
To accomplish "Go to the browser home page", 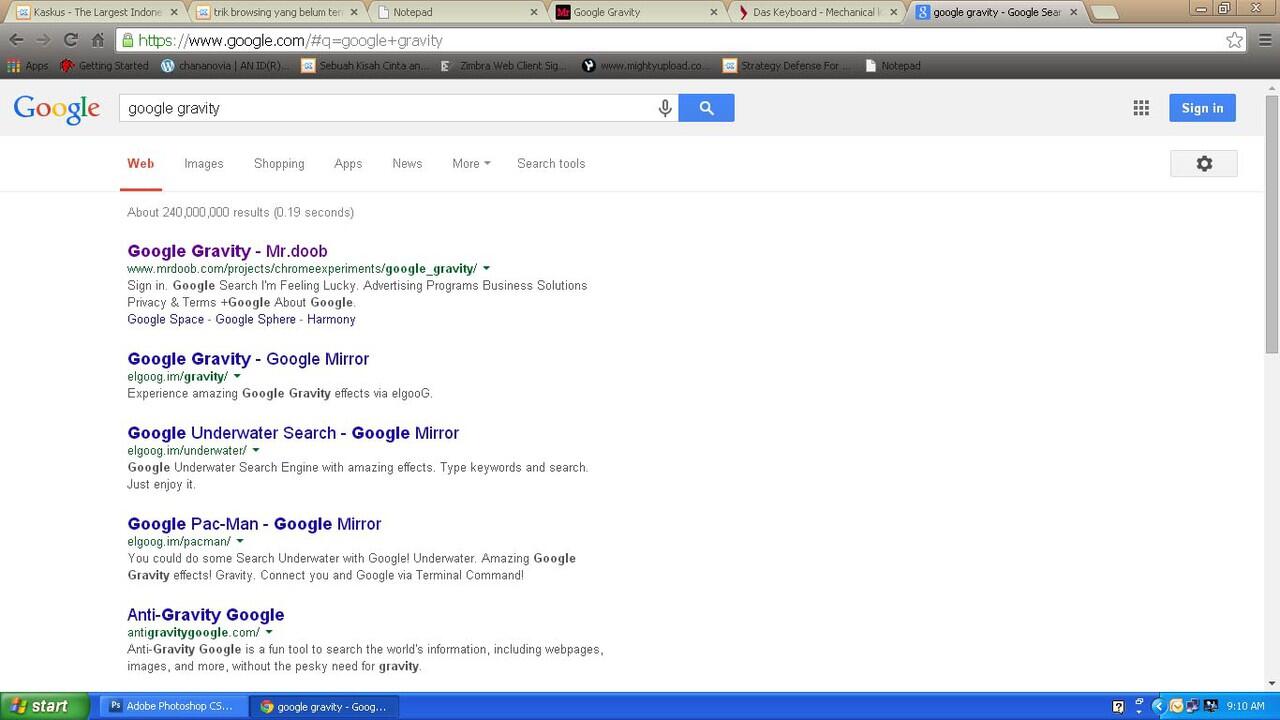I will tap(97, 40).
